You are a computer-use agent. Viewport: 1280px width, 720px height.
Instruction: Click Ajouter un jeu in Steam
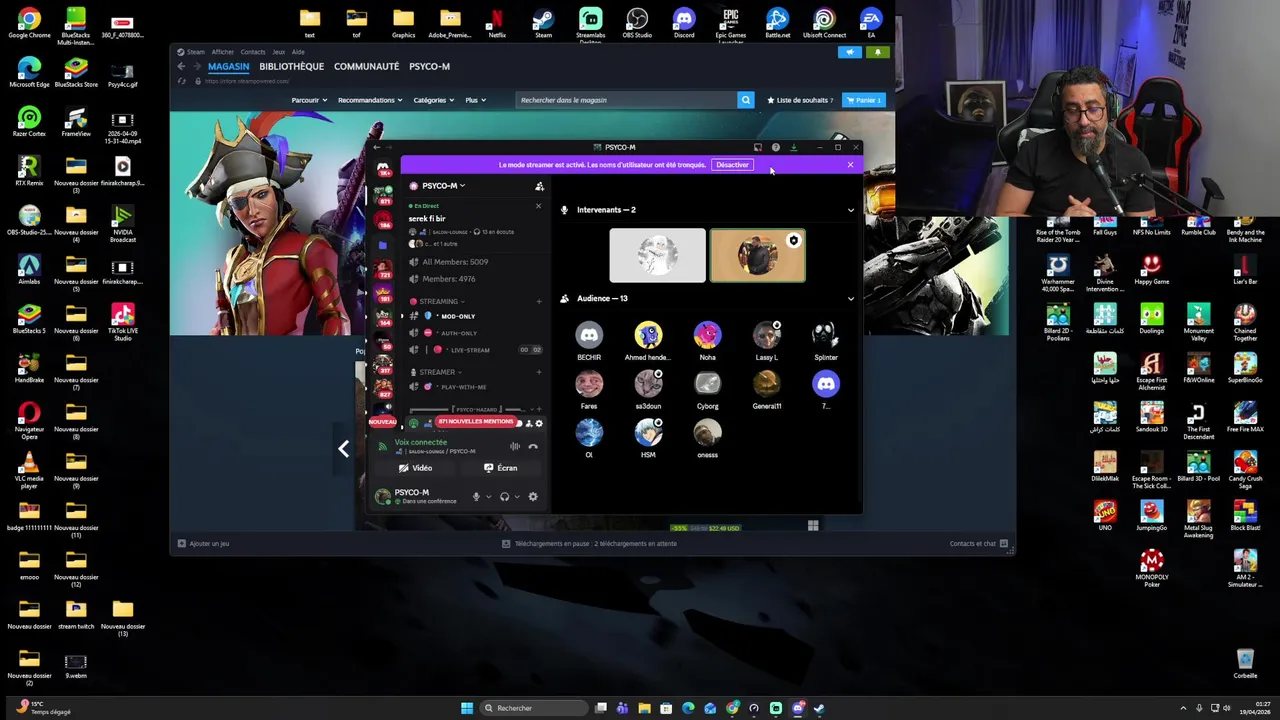click(x=204, y=544)
